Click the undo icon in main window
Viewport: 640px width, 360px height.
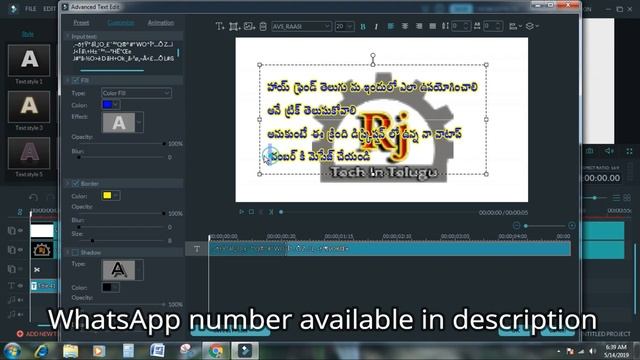coord(33,198)
